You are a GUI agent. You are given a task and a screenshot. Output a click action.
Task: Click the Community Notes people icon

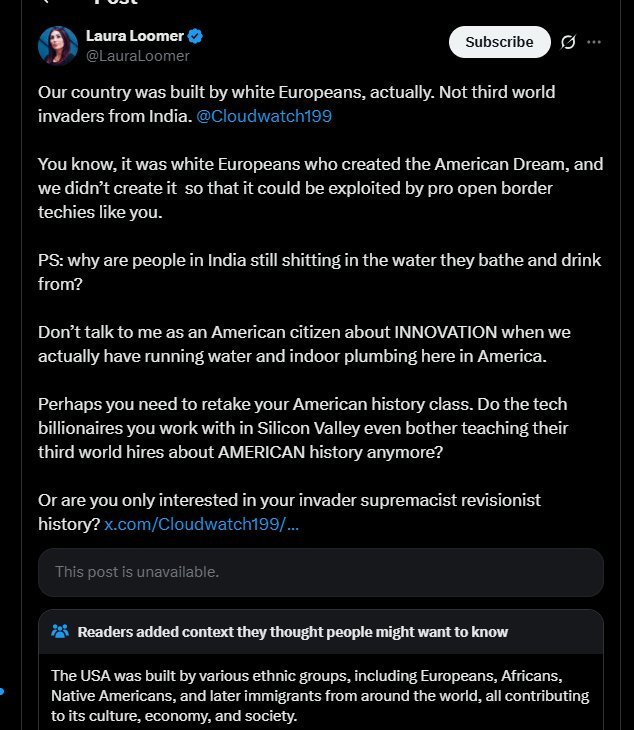pyautogui.click(x=60, y=631)
